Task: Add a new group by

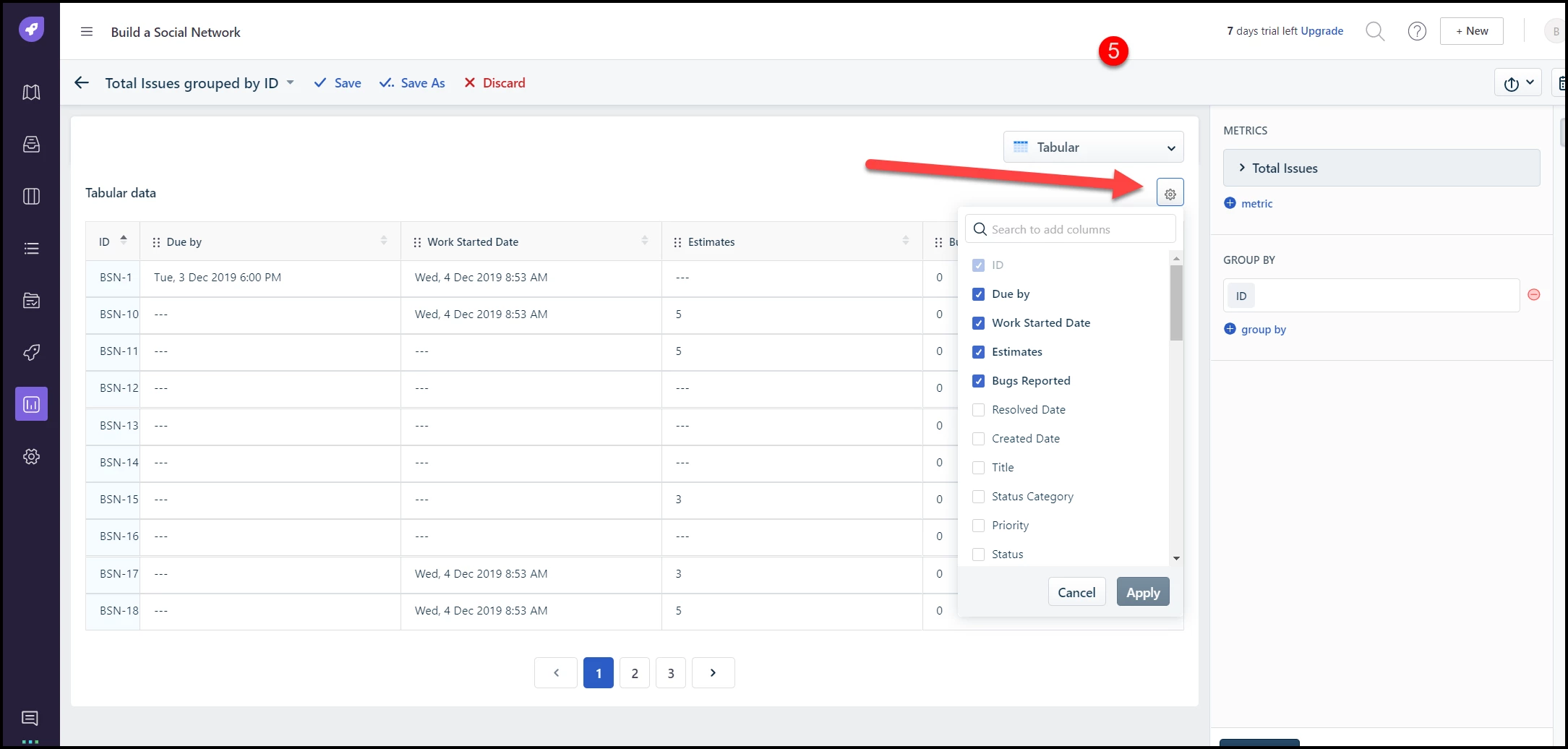Action: [x=1255, y=329]
